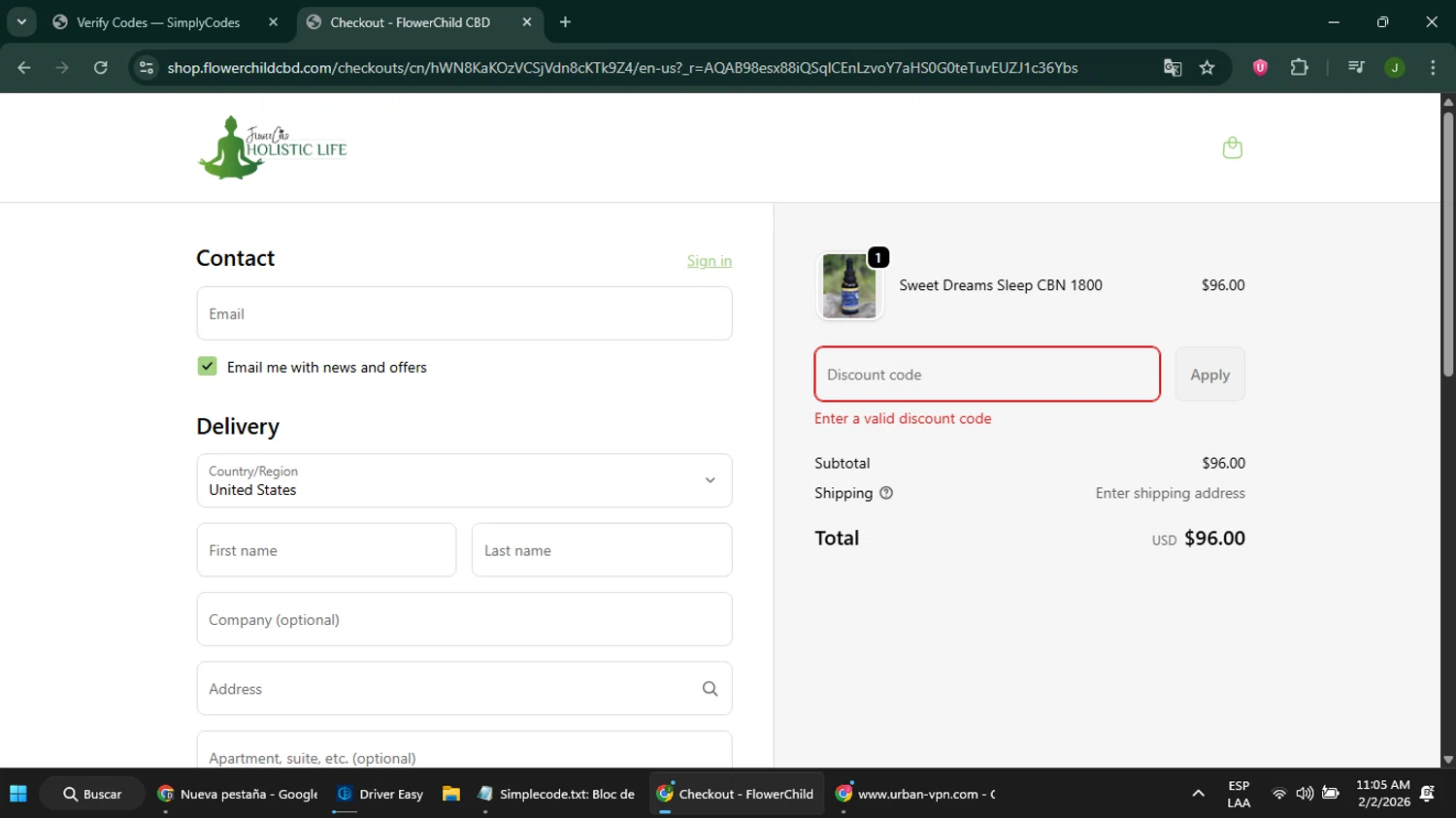
Task: Open the Buscar taskbar search
Action: (x=92, y=794)
